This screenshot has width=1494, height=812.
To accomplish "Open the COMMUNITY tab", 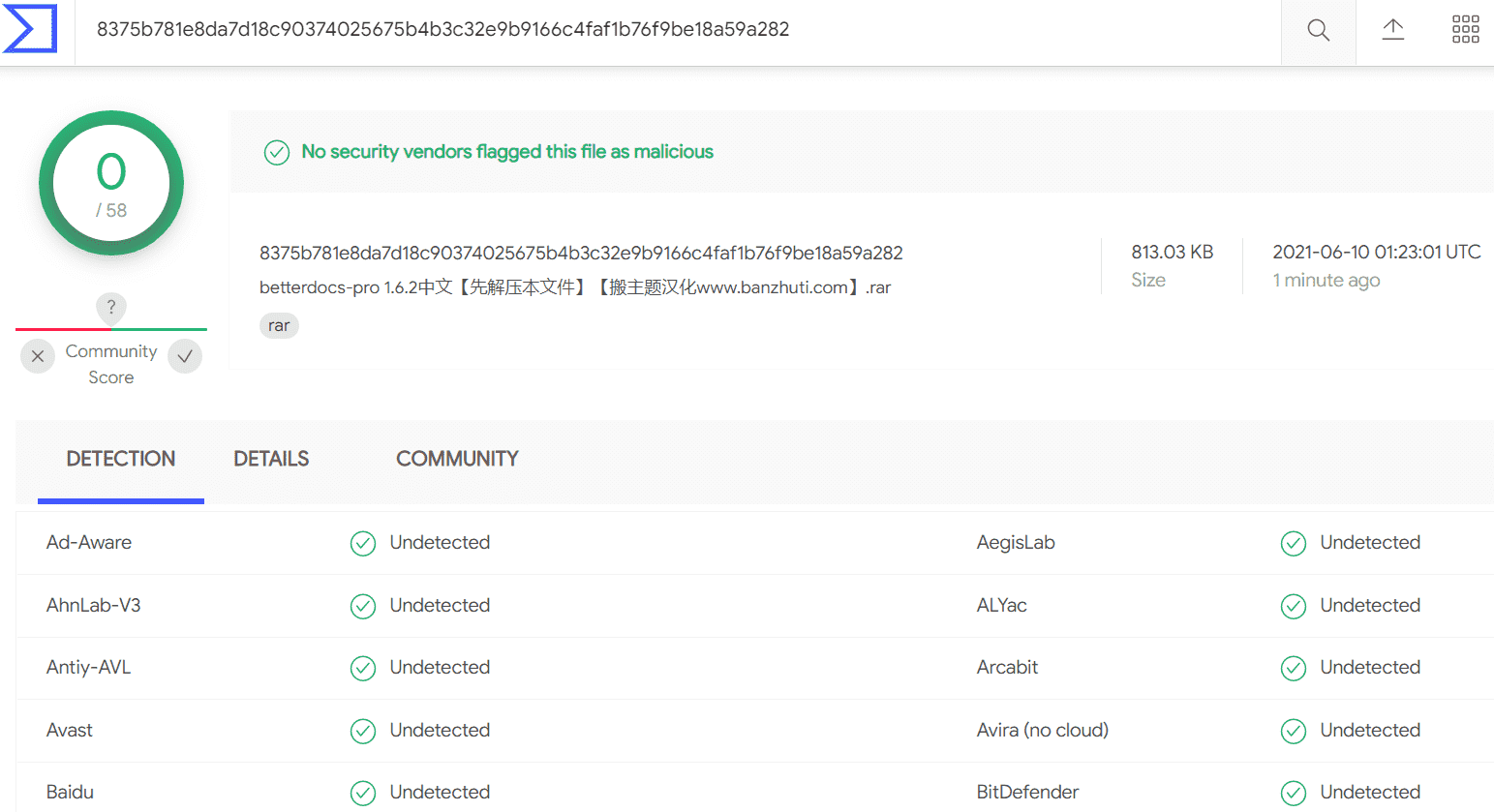I will [457, 459].
